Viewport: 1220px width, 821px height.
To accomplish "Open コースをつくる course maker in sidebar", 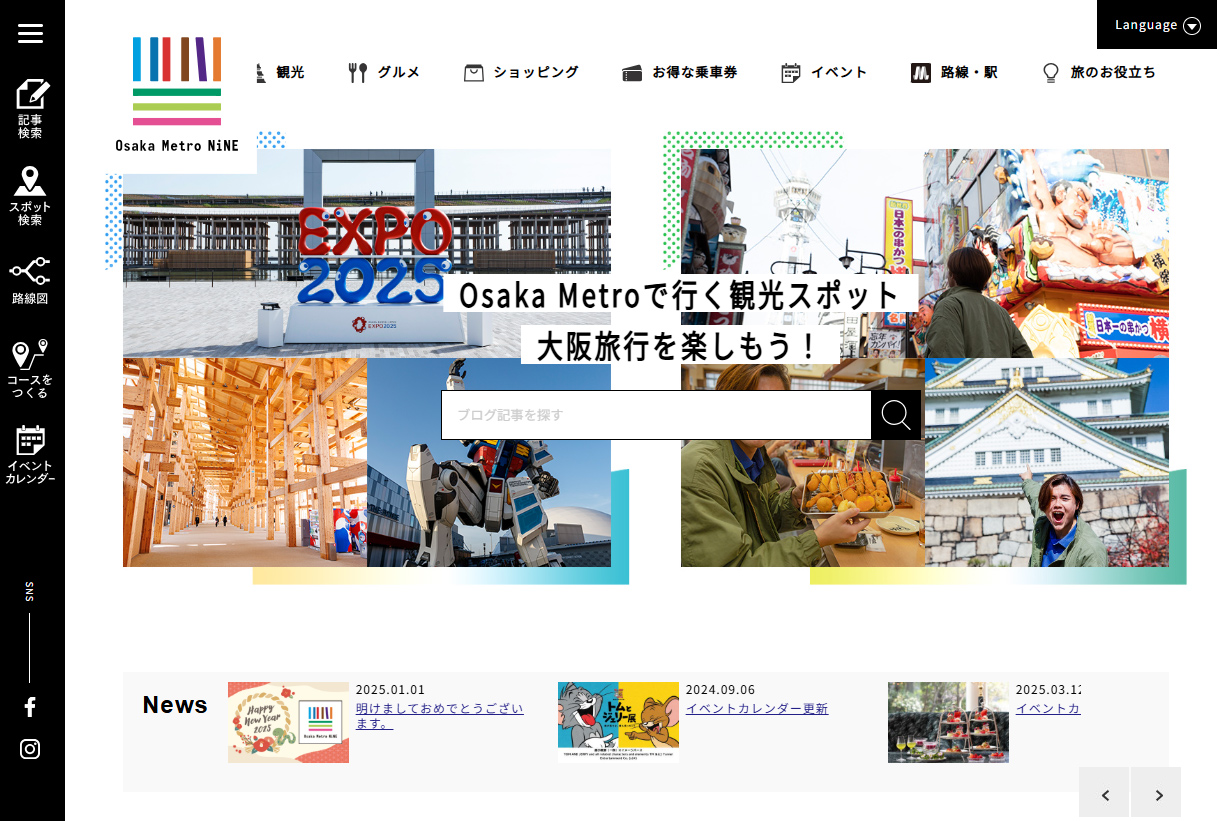I will pyautogui.click(x=31, y=369).
